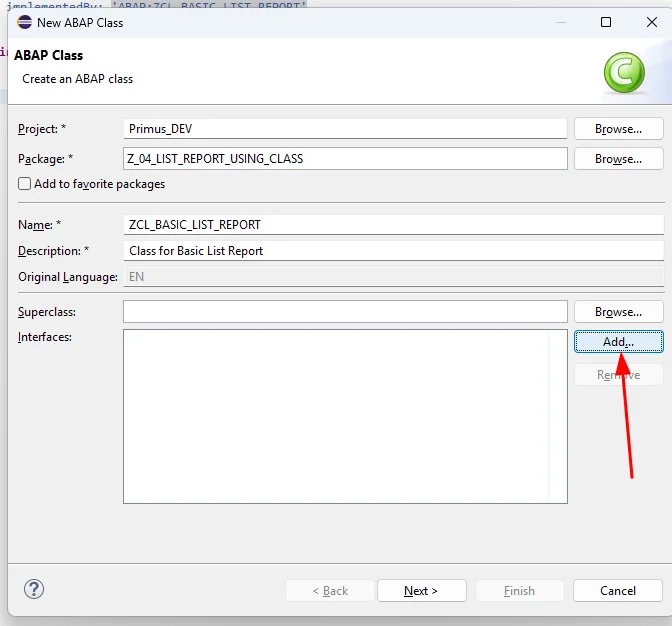Browse for a Package
This screenshot has height=626, width=672.
(618, 159)
